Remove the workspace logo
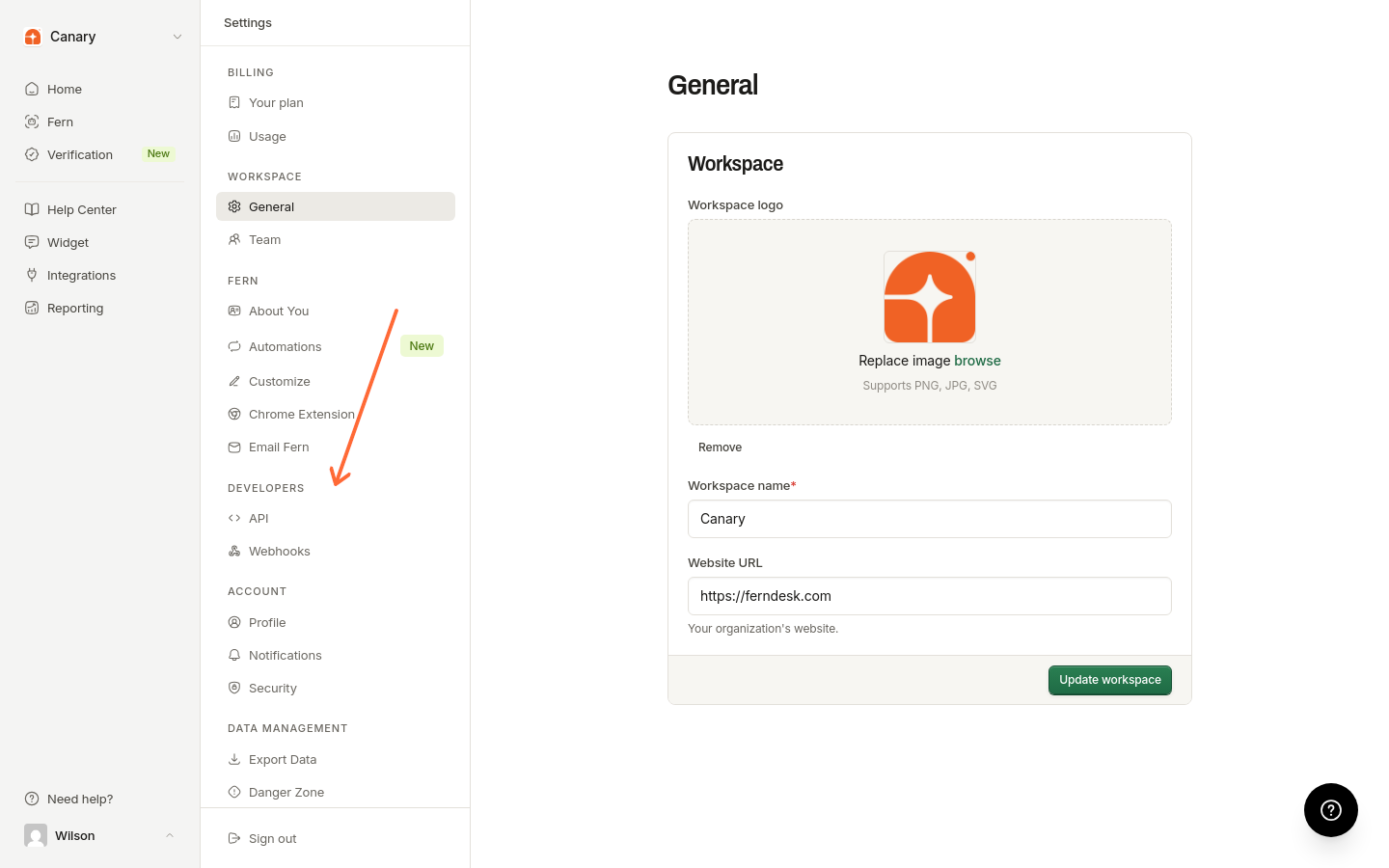Viewport: 1389px width, 868px height. (720, 448)
